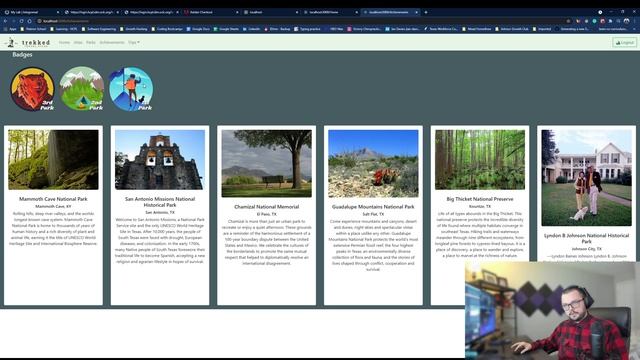The width and height of the screenshot is (640, 360).
Task: Open the Mammoth Cave park photo
Action: coord(53,160)
